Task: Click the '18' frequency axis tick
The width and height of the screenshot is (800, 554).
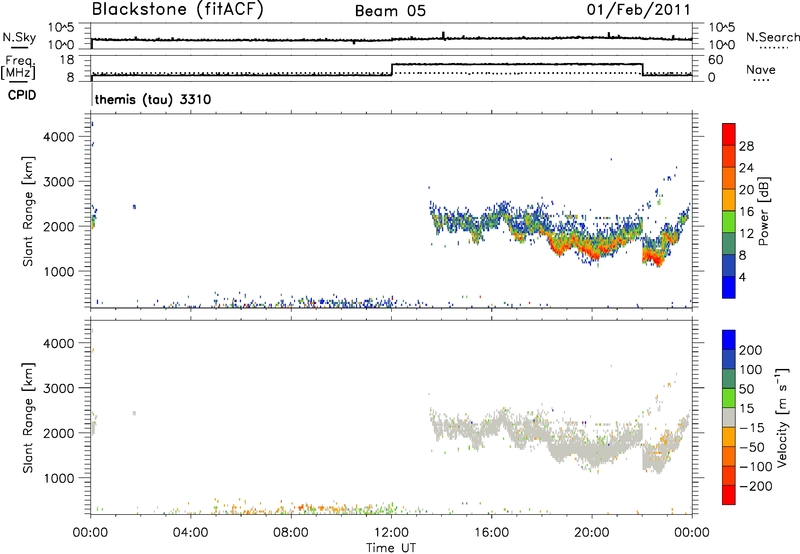Action: [x=67, y=60]
